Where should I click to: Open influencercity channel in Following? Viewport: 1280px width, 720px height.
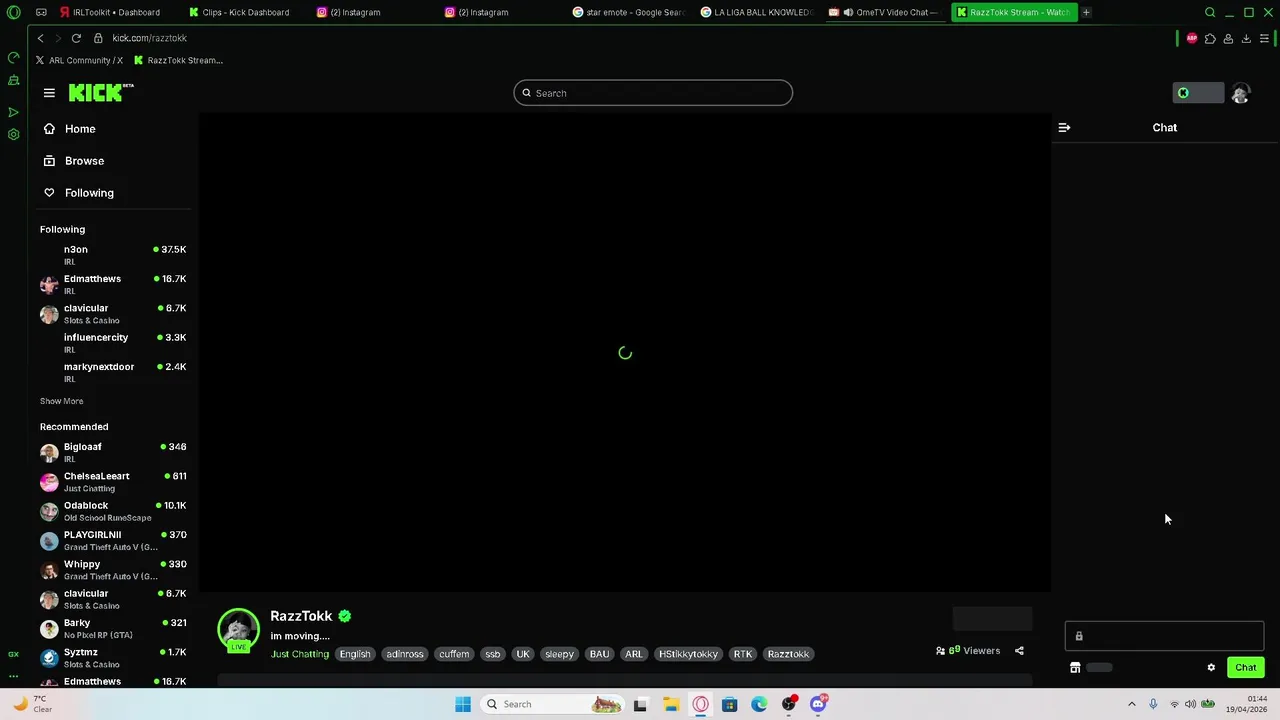113,343
